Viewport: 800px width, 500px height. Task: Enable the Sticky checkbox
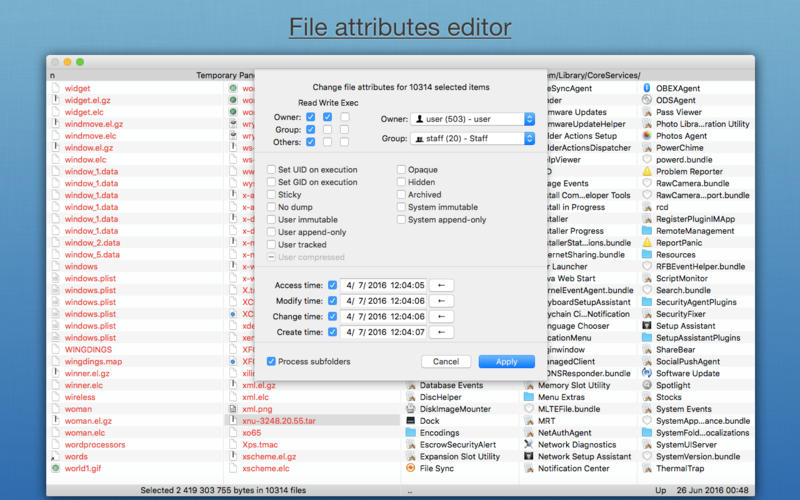coord(271,194)
